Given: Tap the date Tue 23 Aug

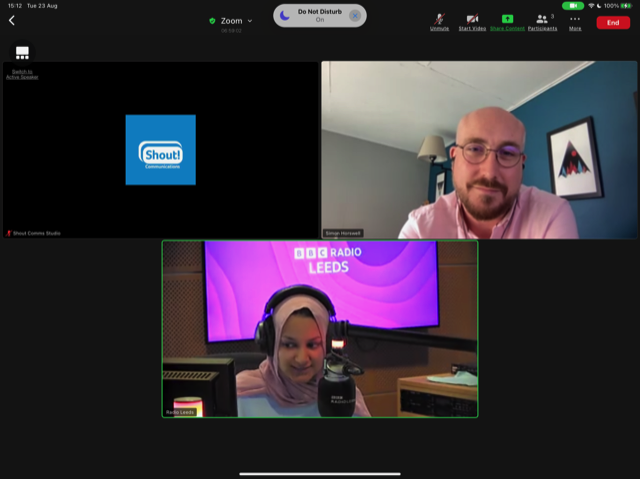Looking at the screenshot, I should pyautogui.click(x=42, y=6).
